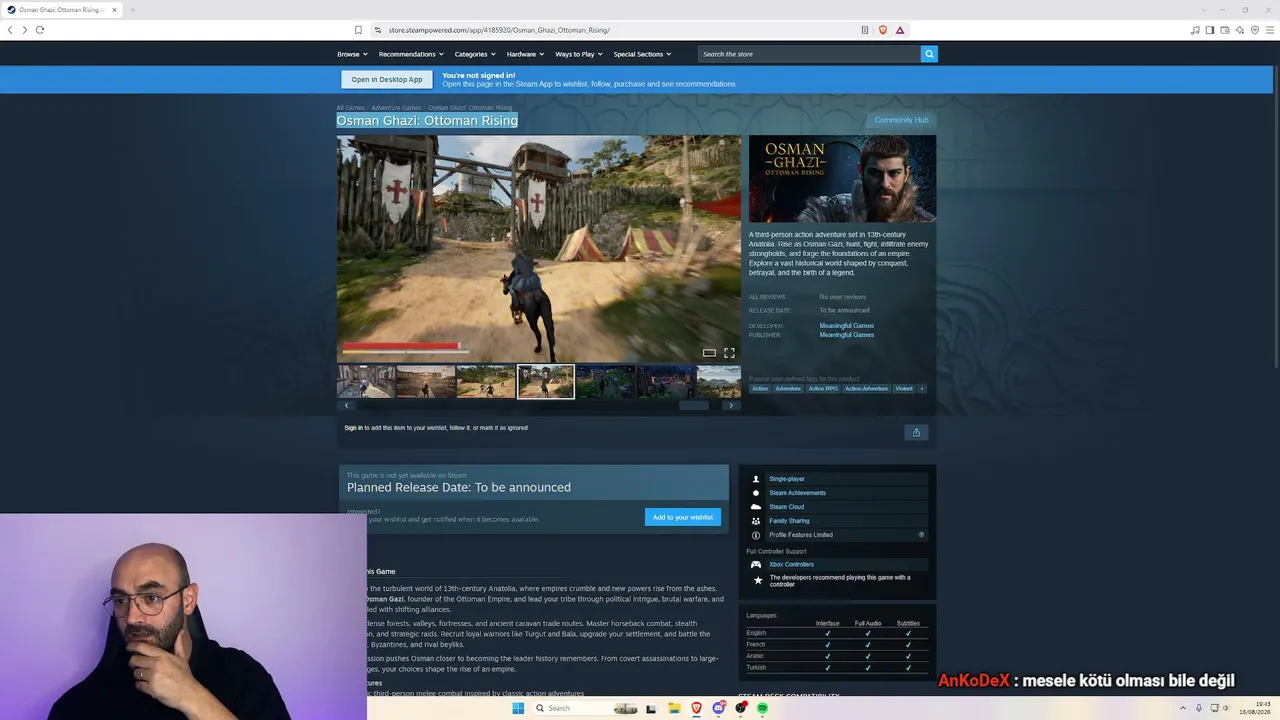Expand the Ways to Play menu
Viewport: 1280px width, 720px height.
(x=579, y=54)
